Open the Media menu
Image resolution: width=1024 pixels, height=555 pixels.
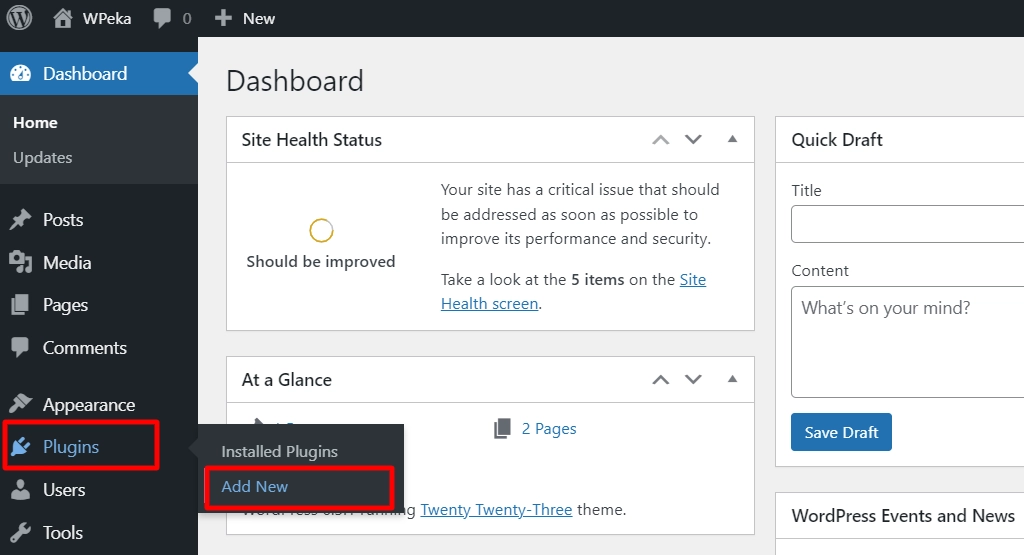tap(67, 262)
